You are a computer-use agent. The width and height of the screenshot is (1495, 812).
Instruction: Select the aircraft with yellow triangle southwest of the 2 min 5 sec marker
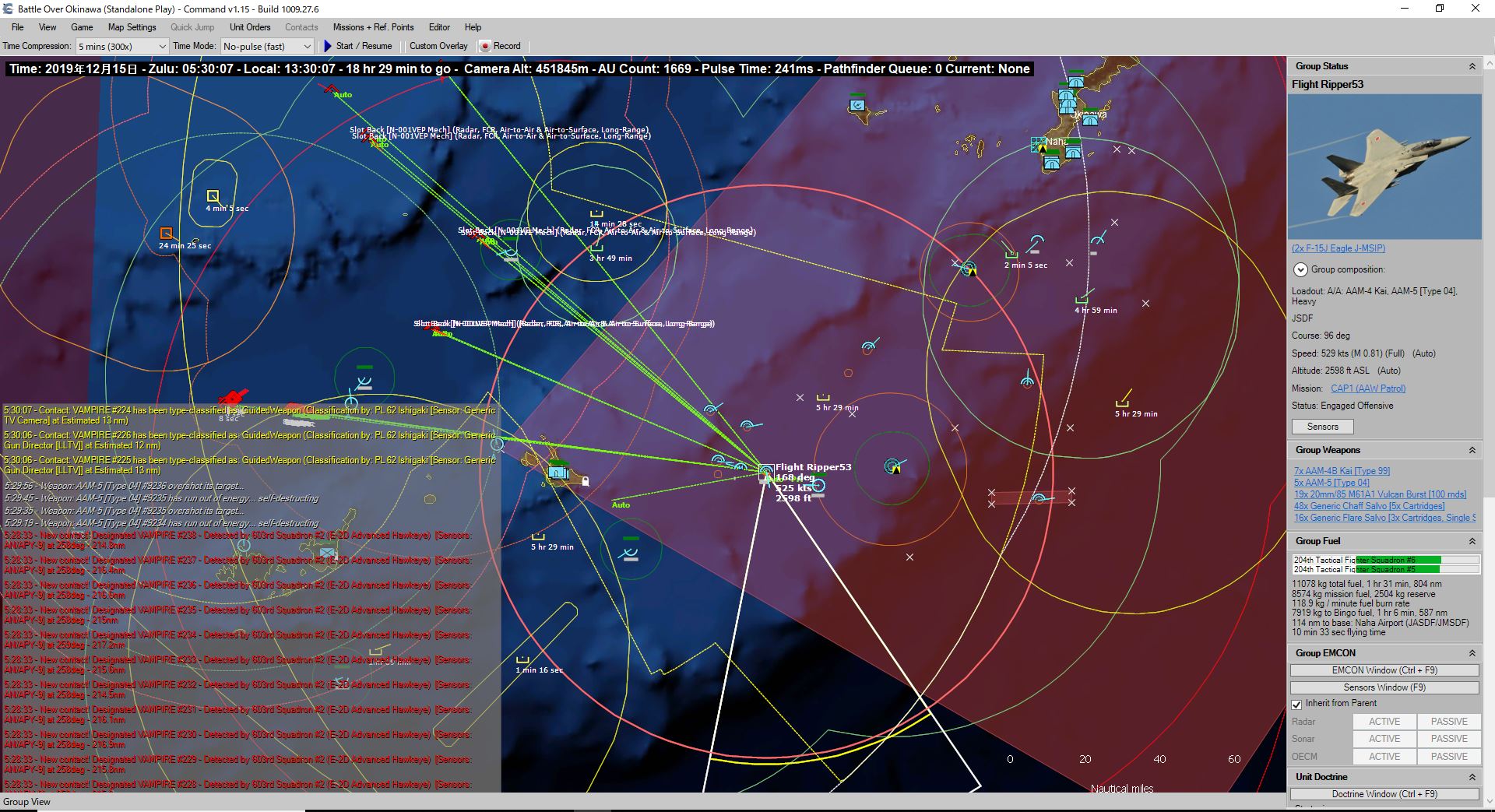(x=969, y=269)
